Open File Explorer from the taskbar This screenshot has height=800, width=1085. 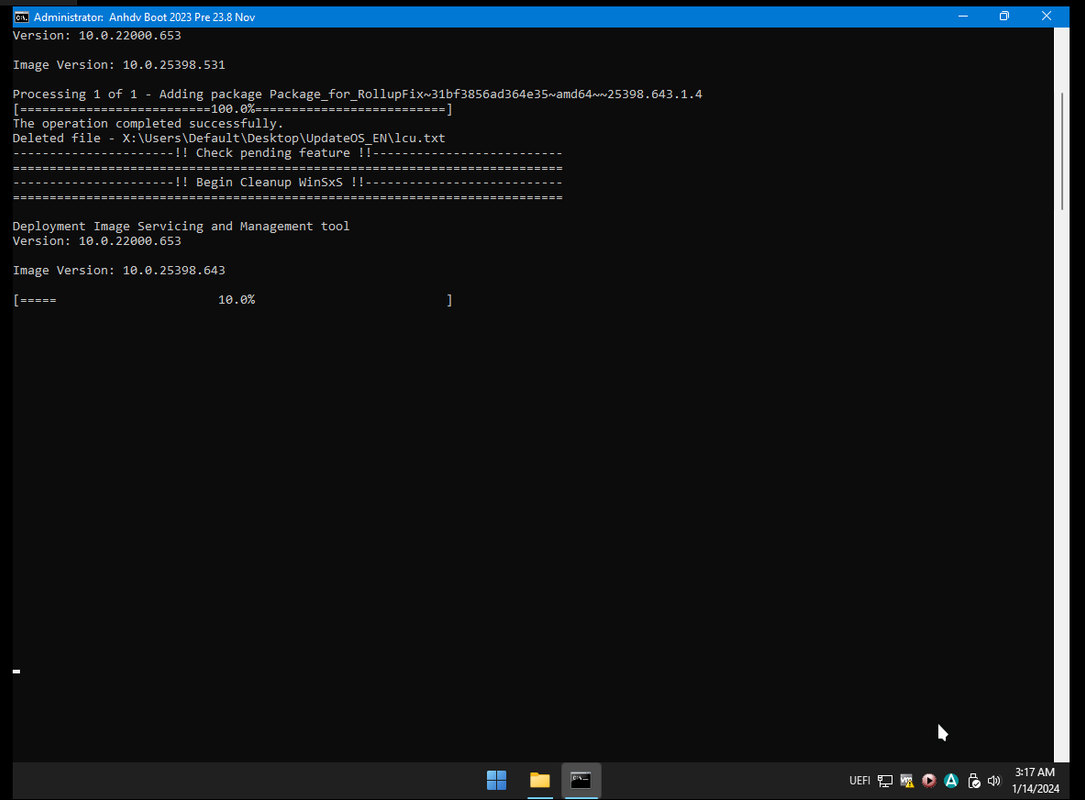coord(540,781)
